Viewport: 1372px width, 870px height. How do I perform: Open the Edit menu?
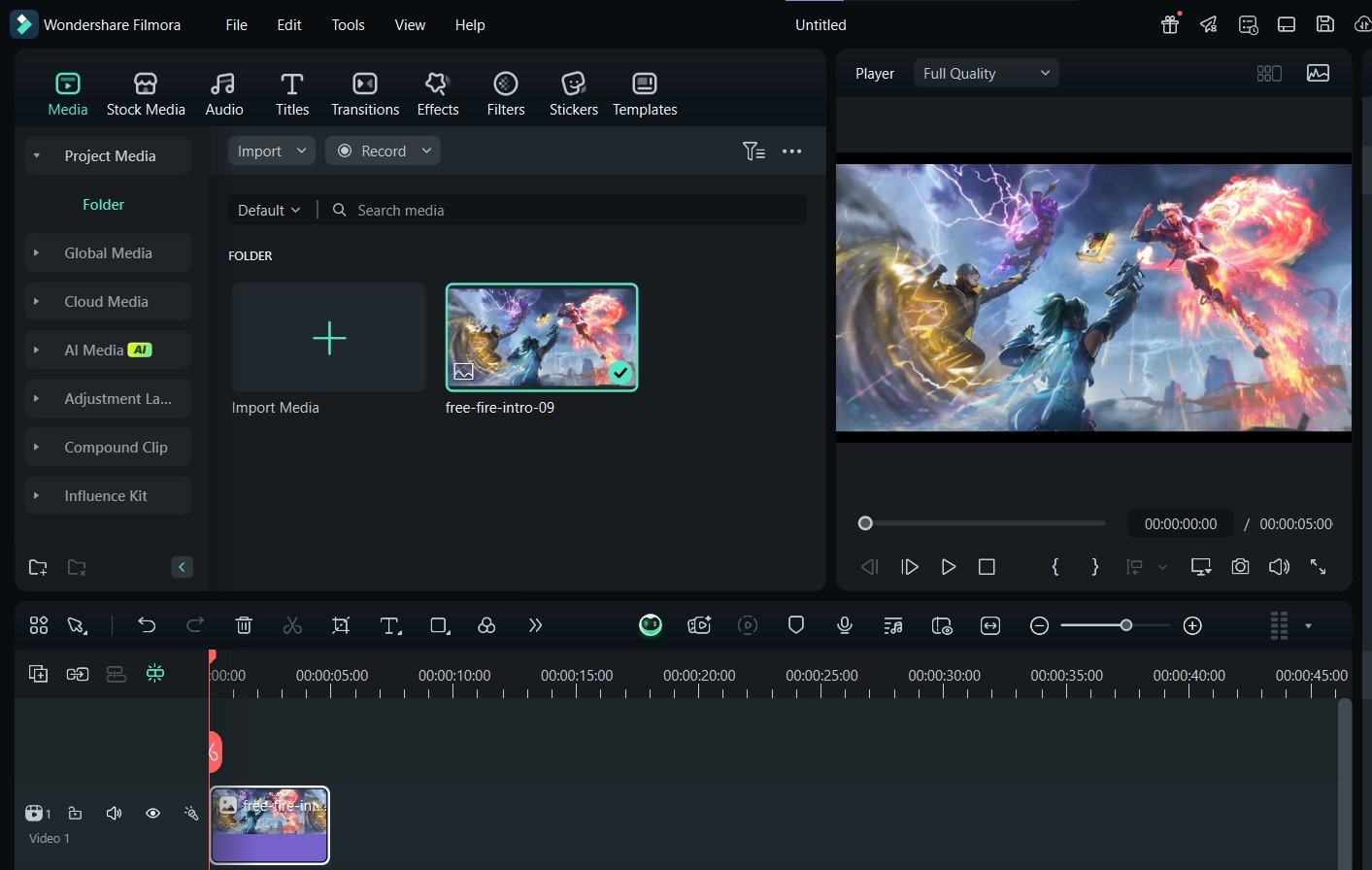[289, 25]
